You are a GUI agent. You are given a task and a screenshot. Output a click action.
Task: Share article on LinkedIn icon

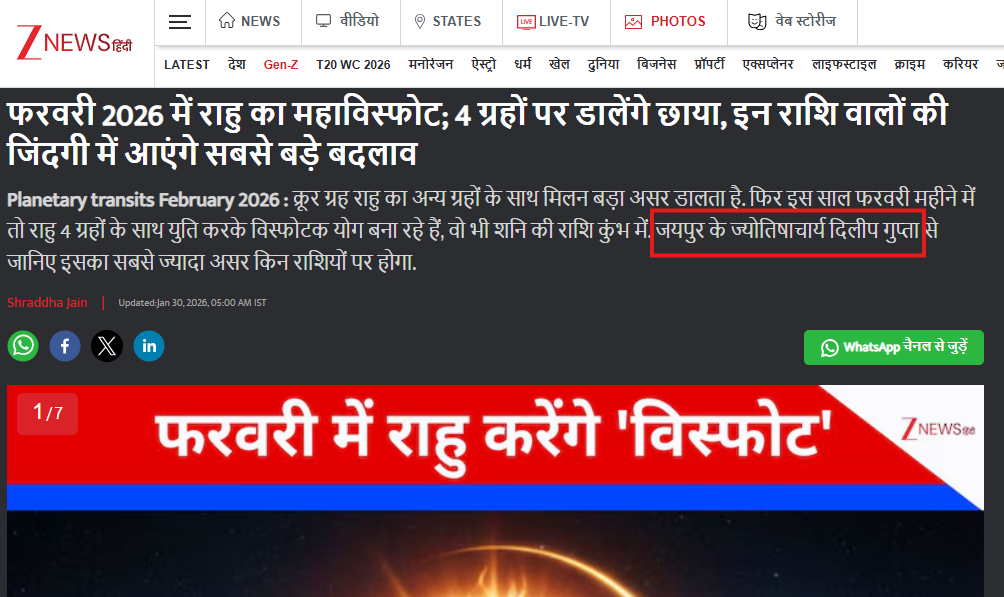pyautogui.click(x=149, y=346)
